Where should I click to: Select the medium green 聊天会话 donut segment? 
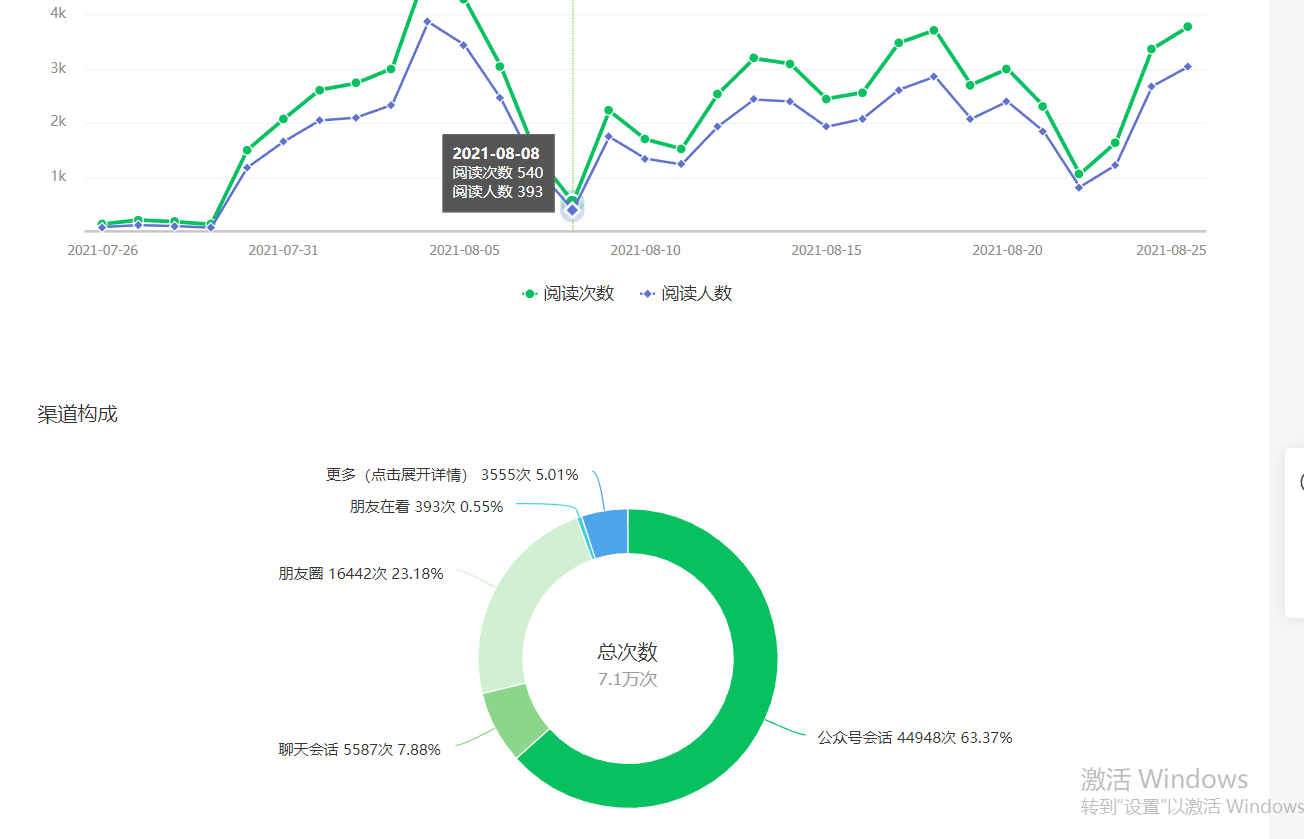pos(514,718)
